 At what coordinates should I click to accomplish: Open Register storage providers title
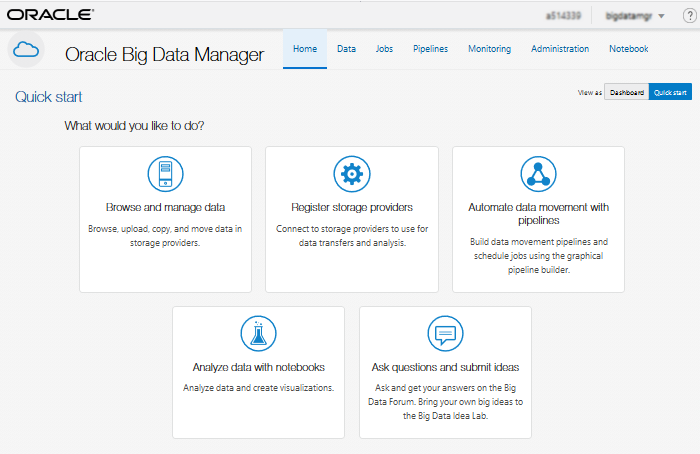pyautogui.click(x=352, y=207)
